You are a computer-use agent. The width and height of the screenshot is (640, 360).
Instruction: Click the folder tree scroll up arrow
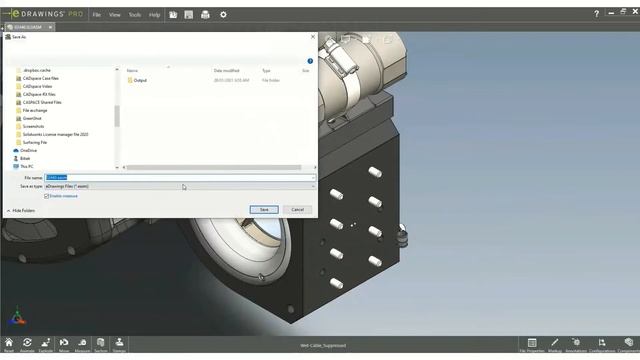(117, 70)
